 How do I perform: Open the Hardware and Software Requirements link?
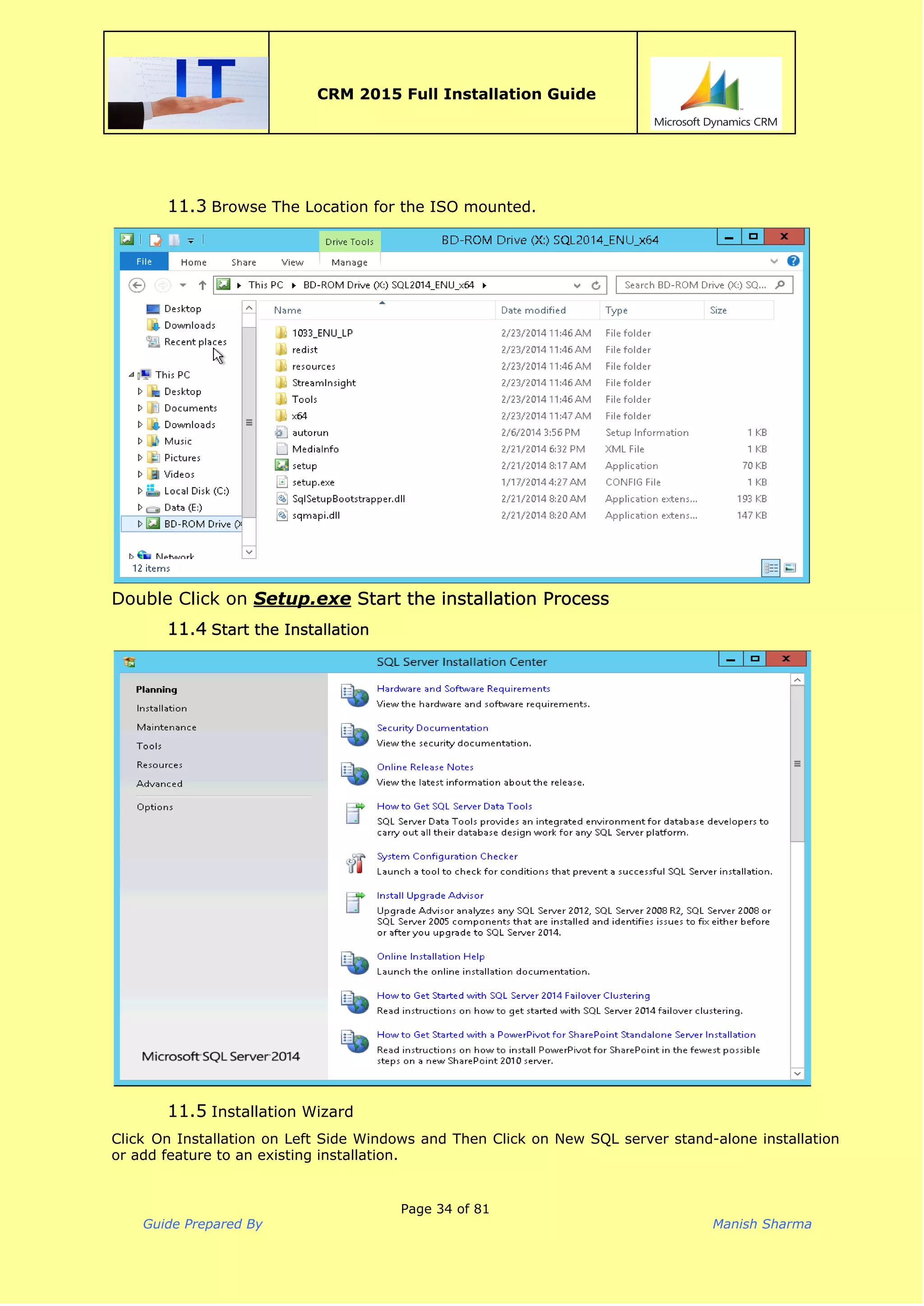click(x=464, y=689)
